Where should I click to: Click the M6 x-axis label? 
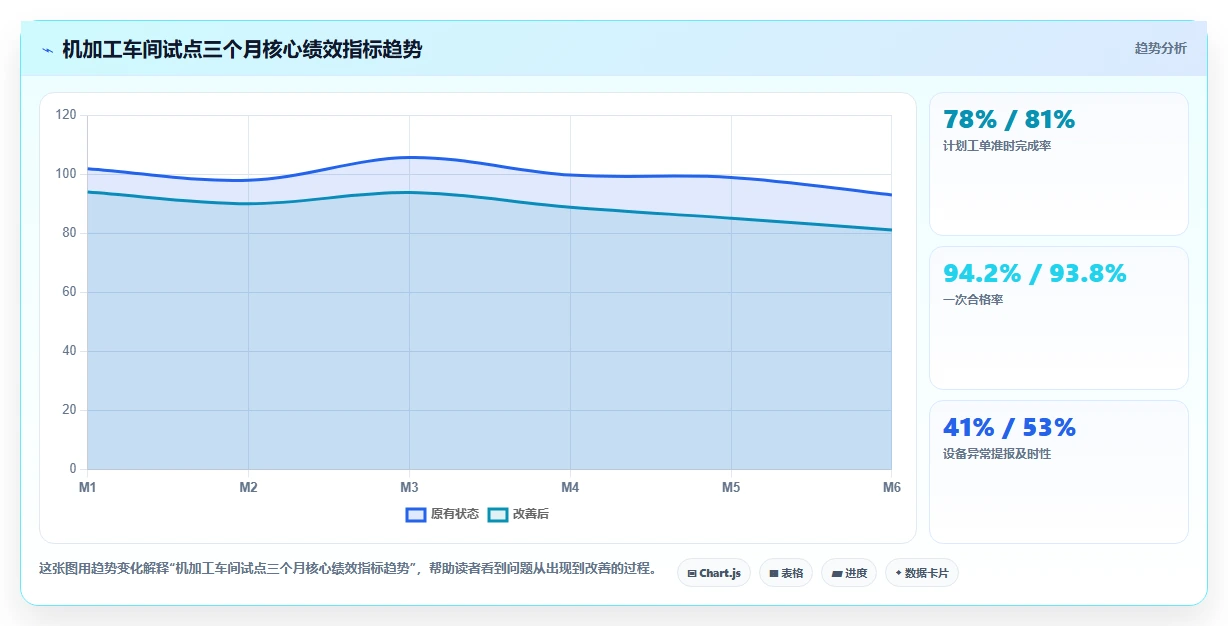tap(892, 487)
